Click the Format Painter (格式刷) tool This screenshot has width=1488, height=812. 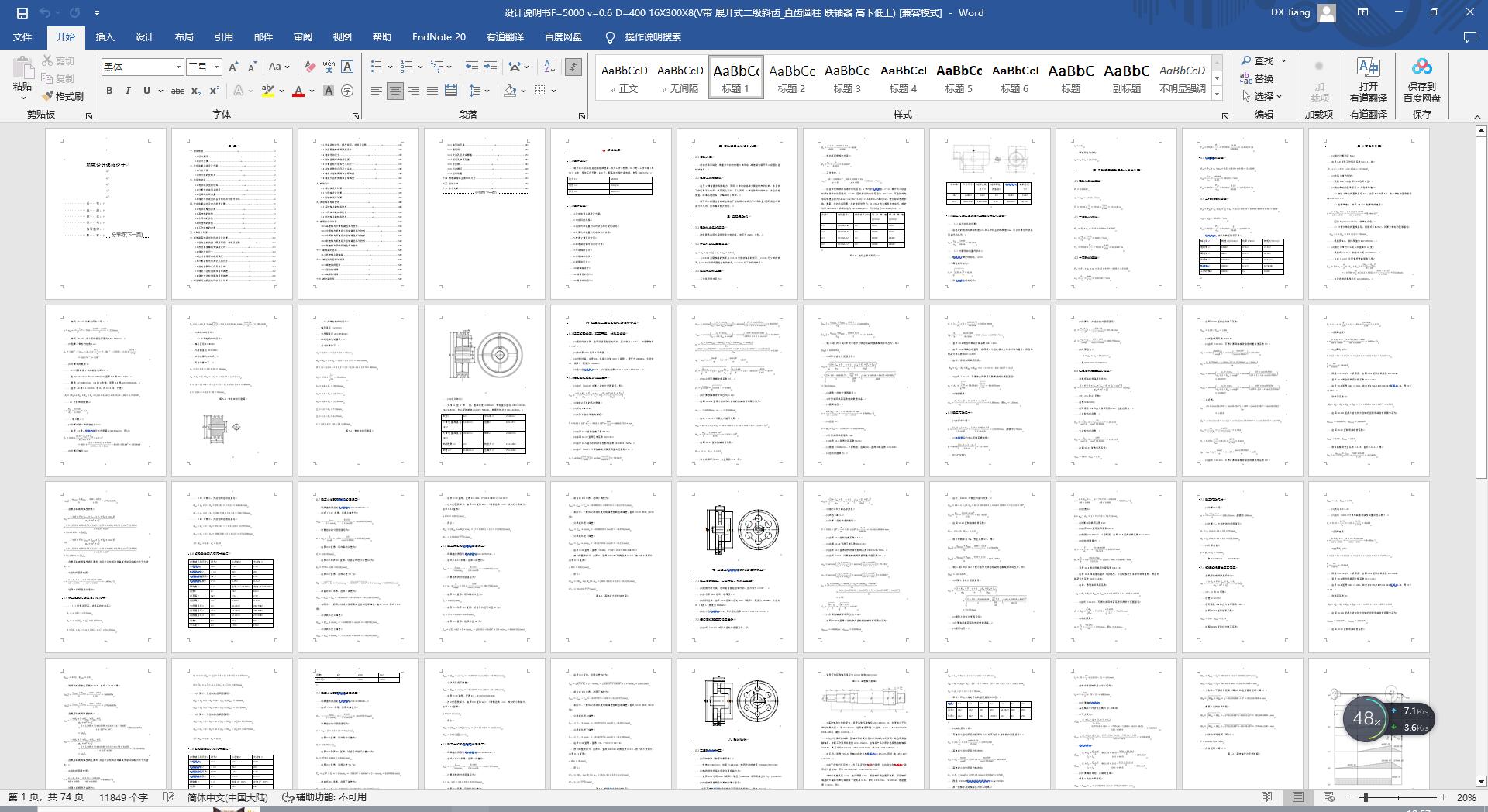click(62, 96)
